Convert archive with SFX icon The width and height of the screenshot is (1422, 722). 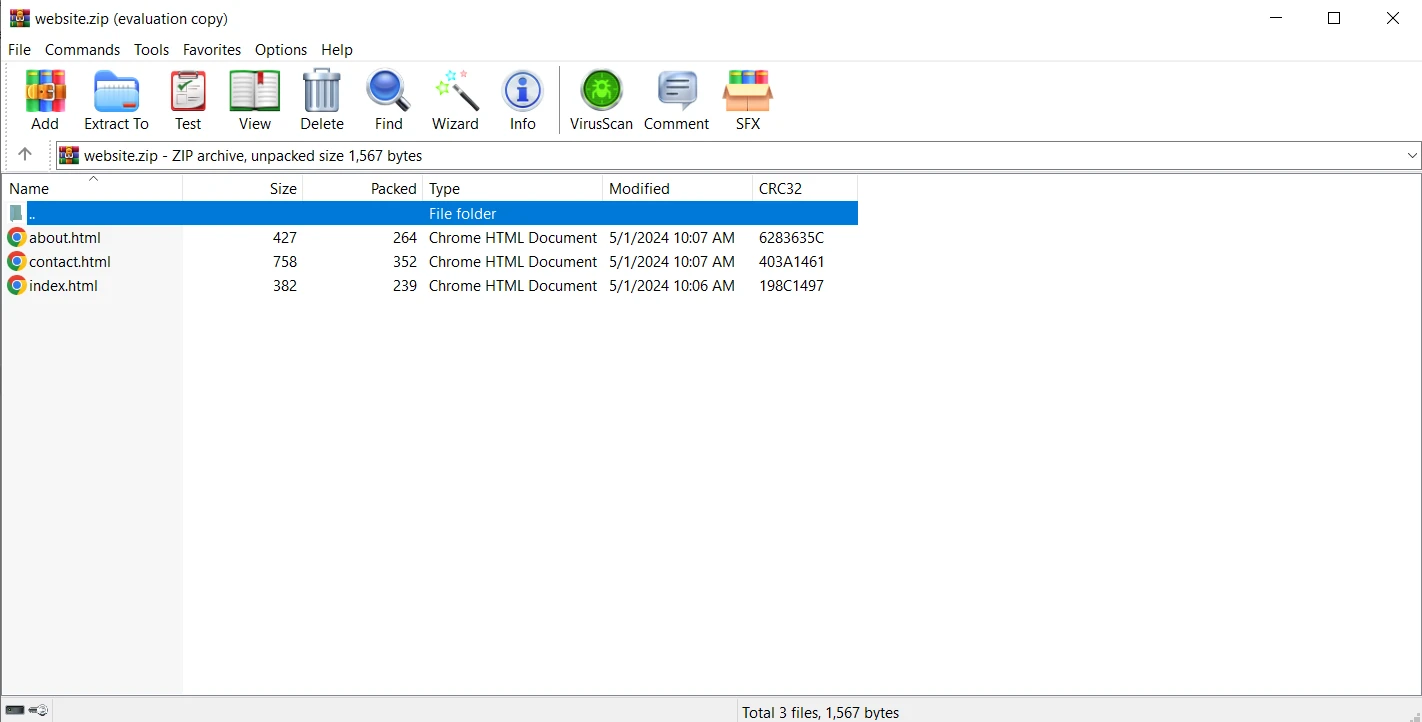point(747,100)
